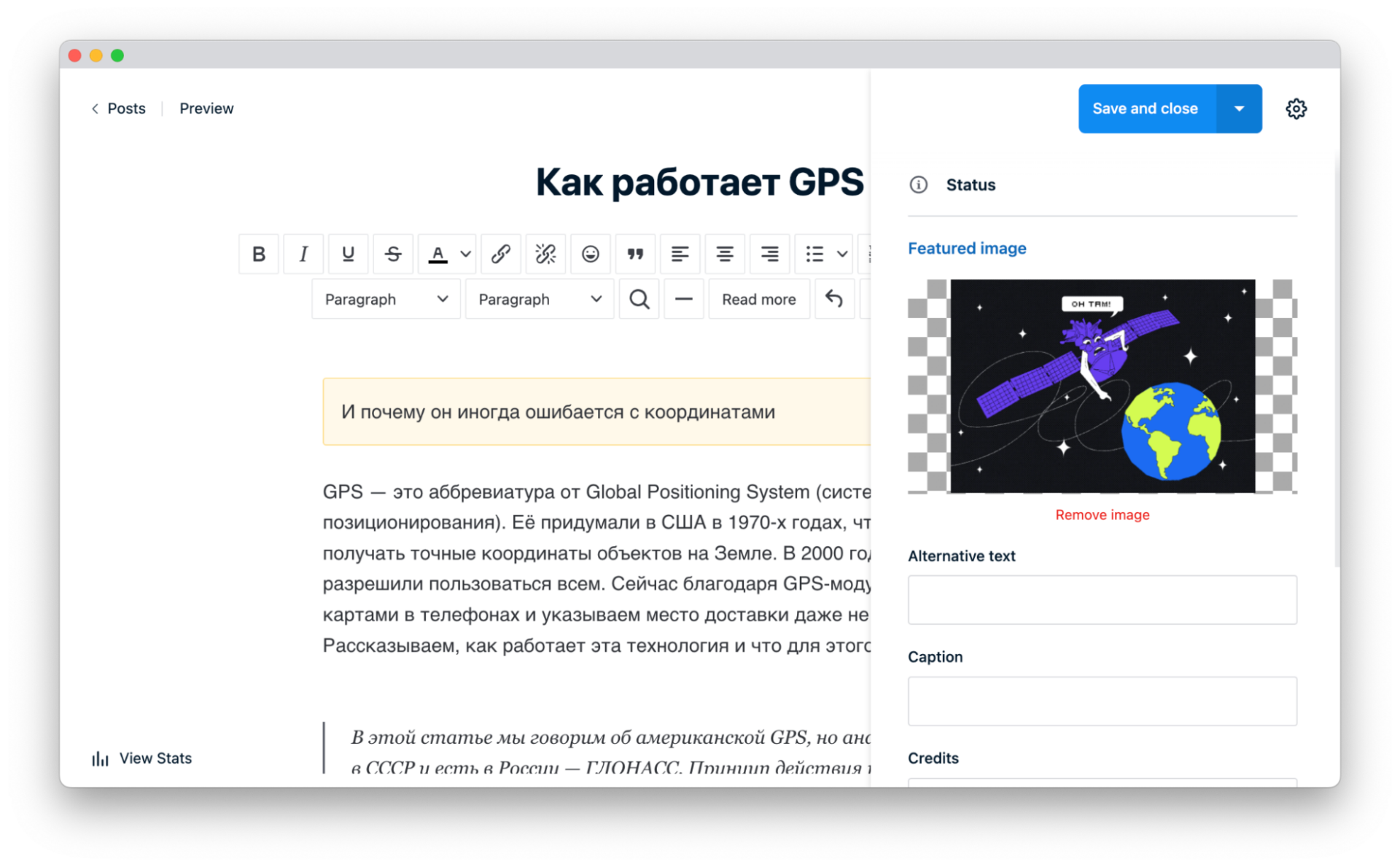
Task: Remove the featured satellite image
Action: click(x=1102, y=514)
